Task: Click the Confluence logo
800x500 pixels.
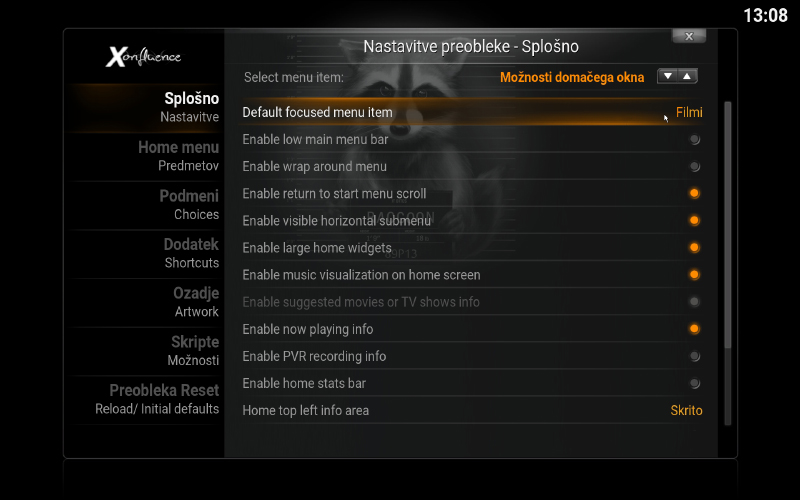Action: click(144, 57)
